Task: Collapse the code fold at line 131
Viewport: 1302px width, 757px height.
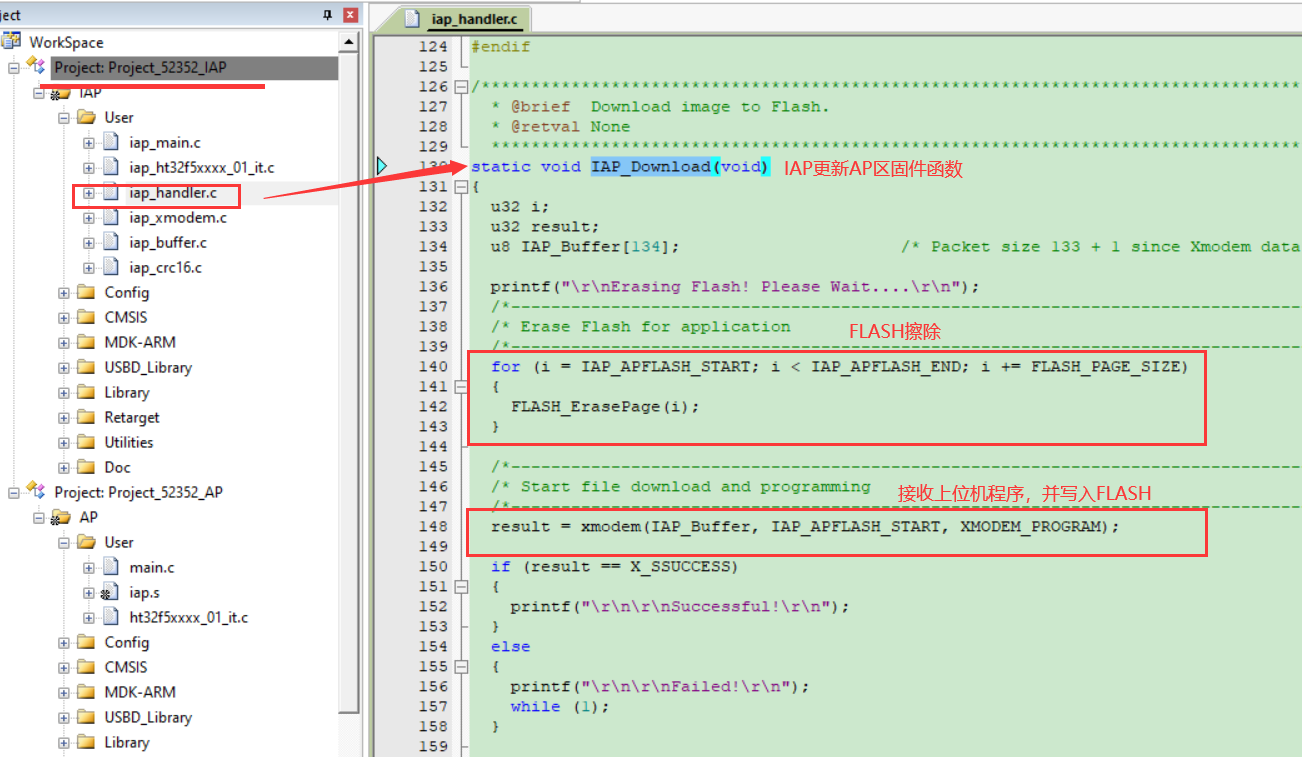Action: click(x=461, y=187)
